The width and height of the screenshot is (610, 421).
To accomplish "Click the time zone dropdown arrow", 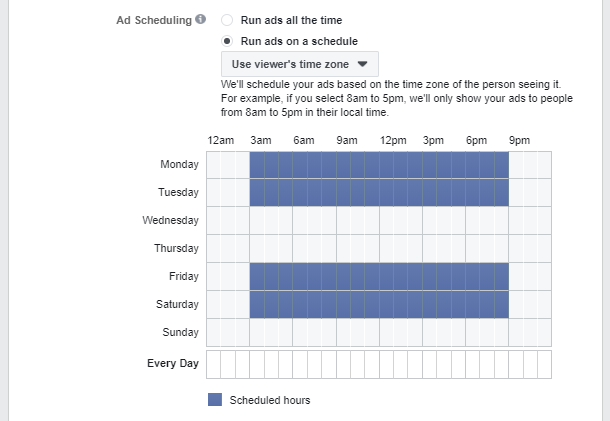I will click(362, 64).
